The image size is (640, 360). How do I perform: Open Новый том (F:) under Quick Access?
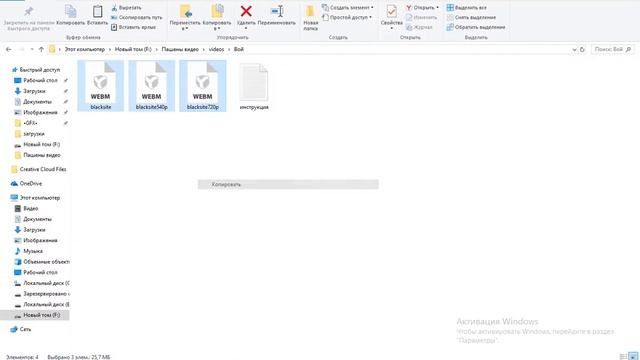coord(41,144)
